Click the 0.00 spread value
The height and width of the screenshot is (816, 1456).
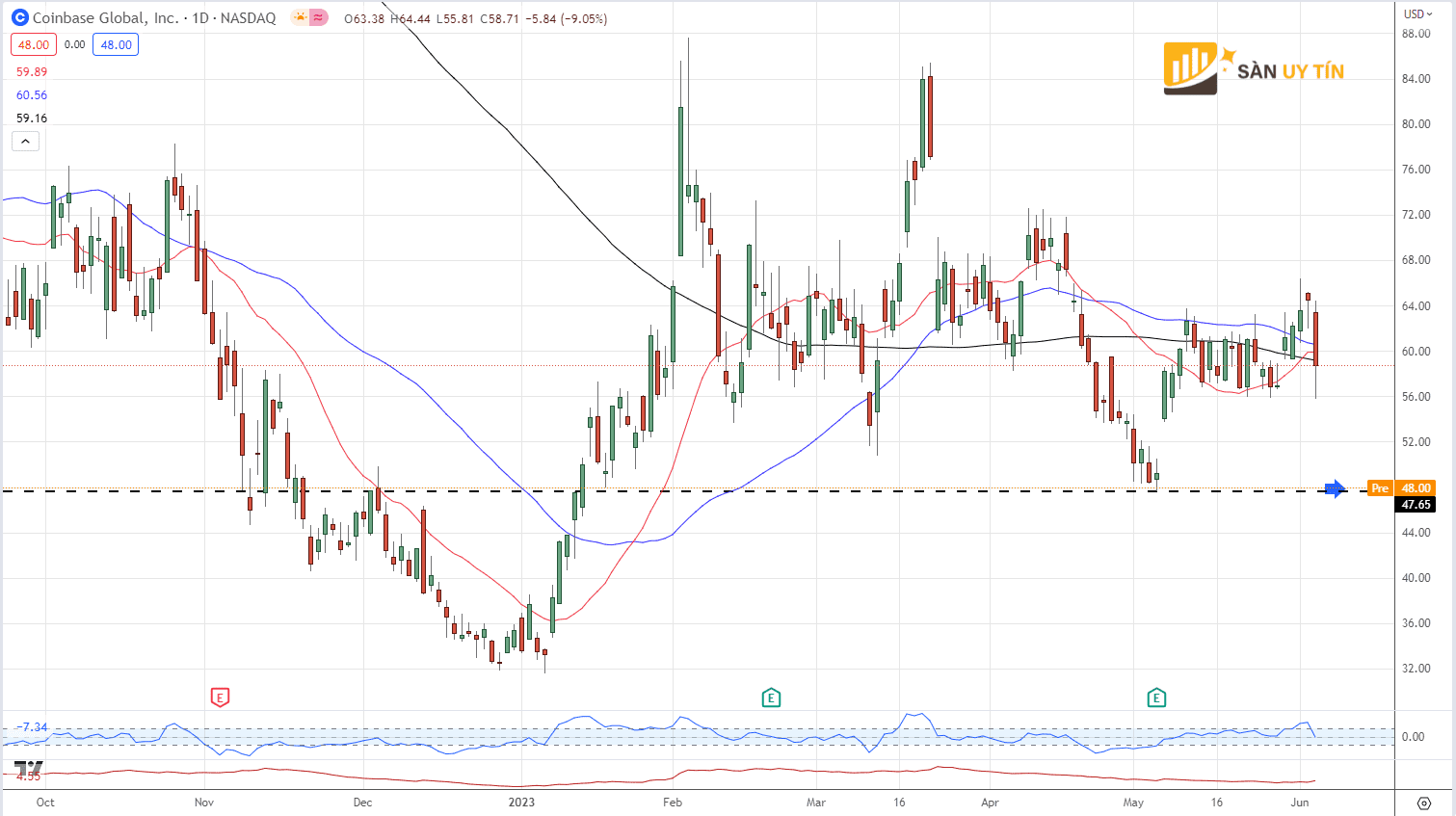(75, 44)
